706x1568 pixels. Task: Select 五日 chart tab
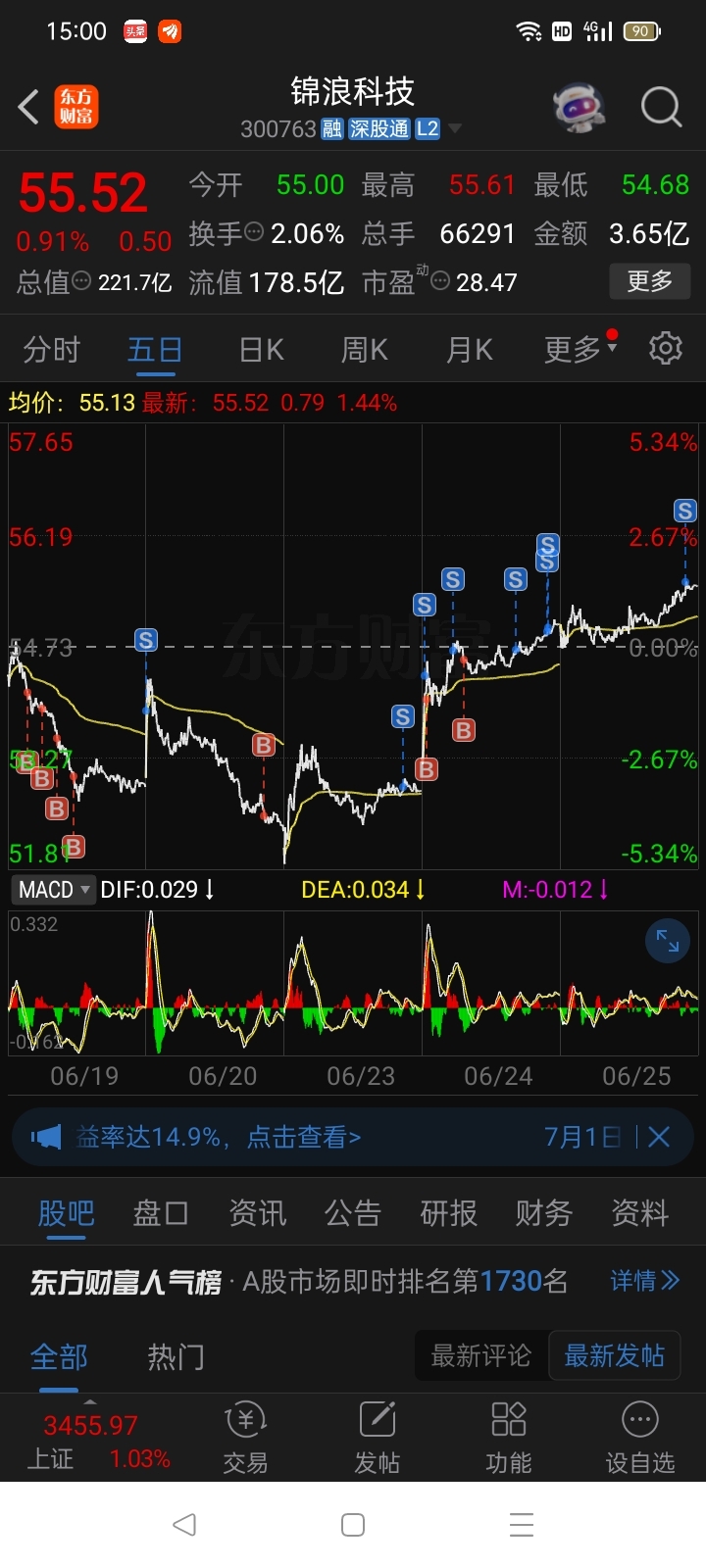[155, 350]
